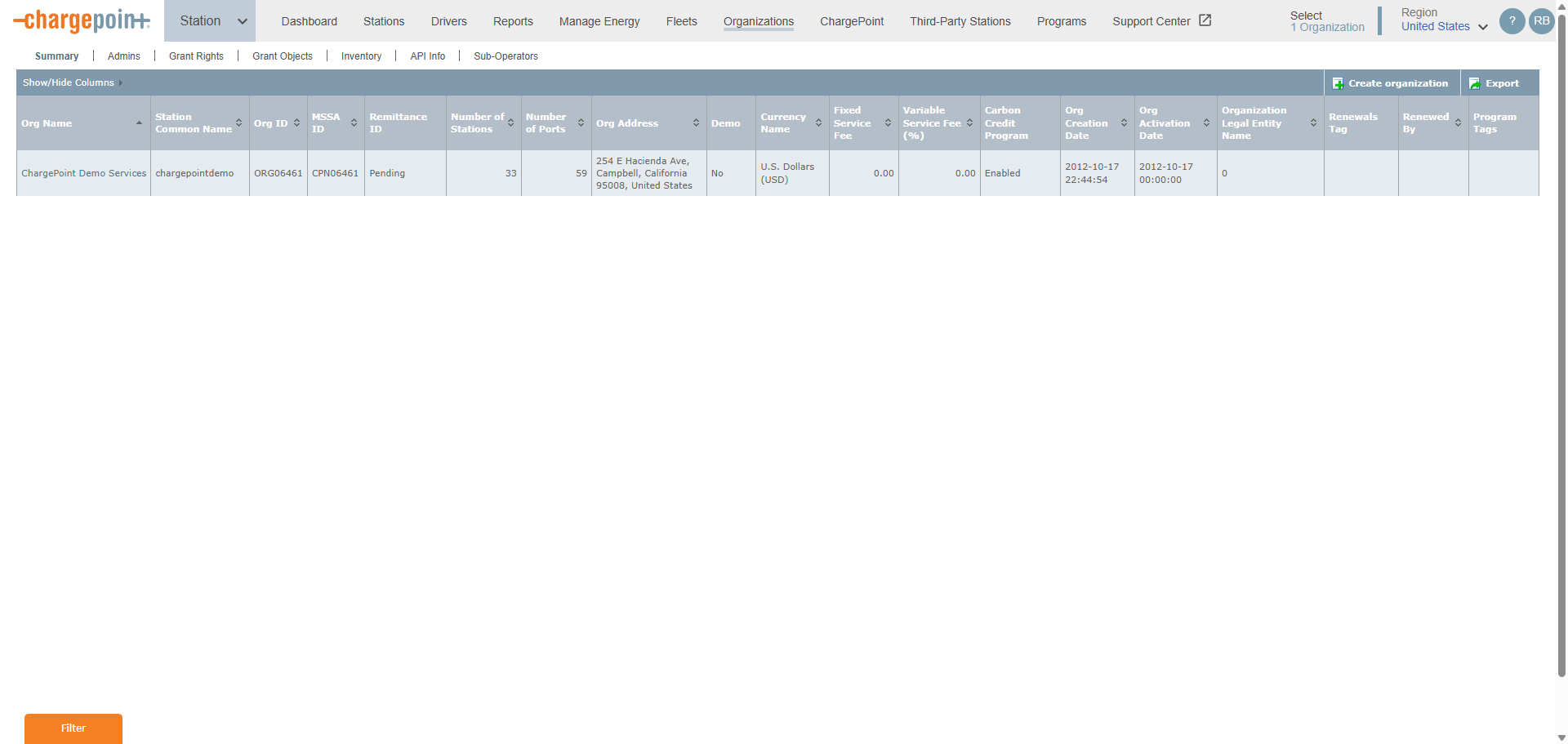Open the Stations menu

[x=384, y=21]
